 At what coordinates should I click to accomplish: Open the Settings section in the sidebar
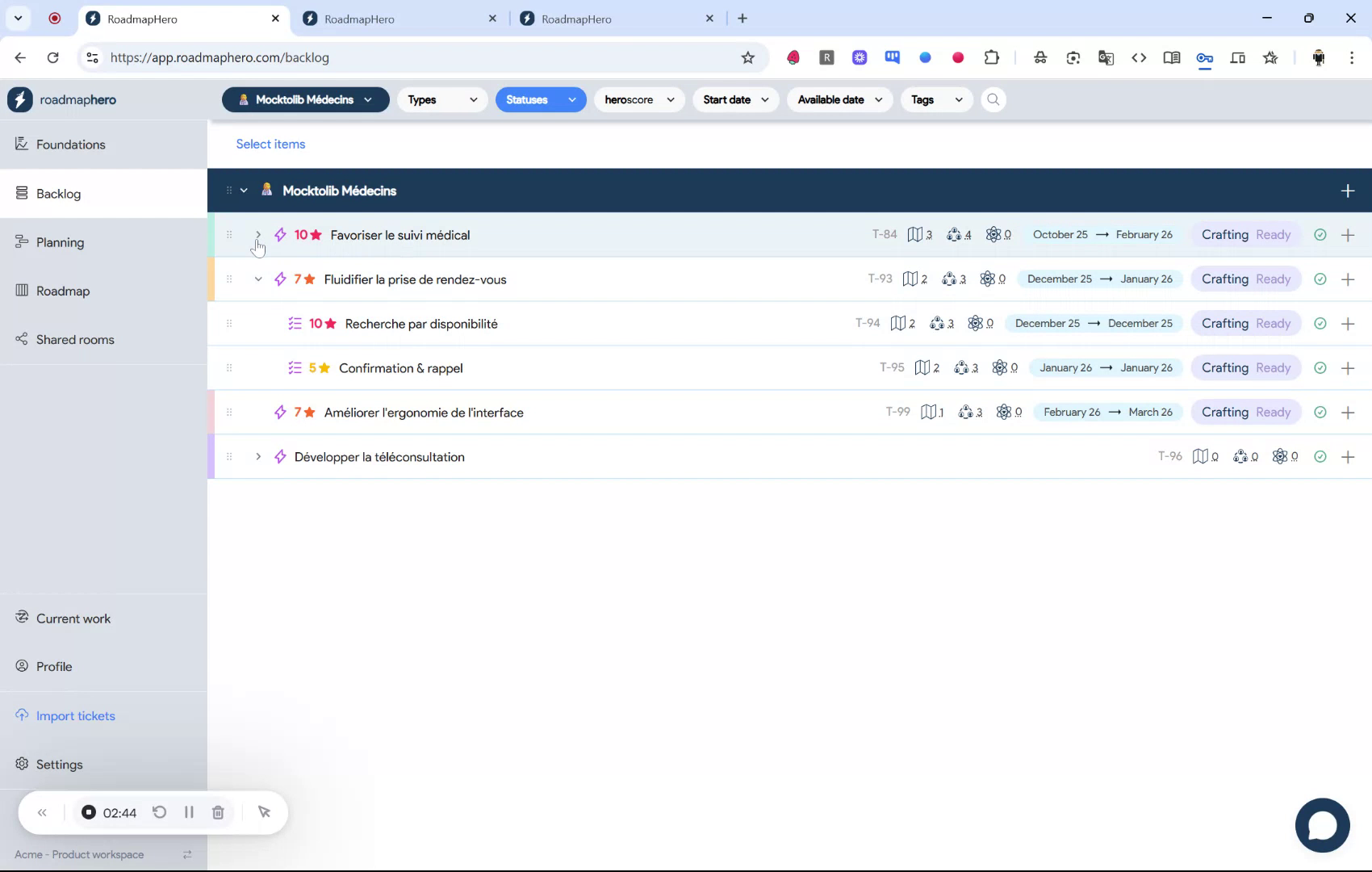click(x=58, y=764)
